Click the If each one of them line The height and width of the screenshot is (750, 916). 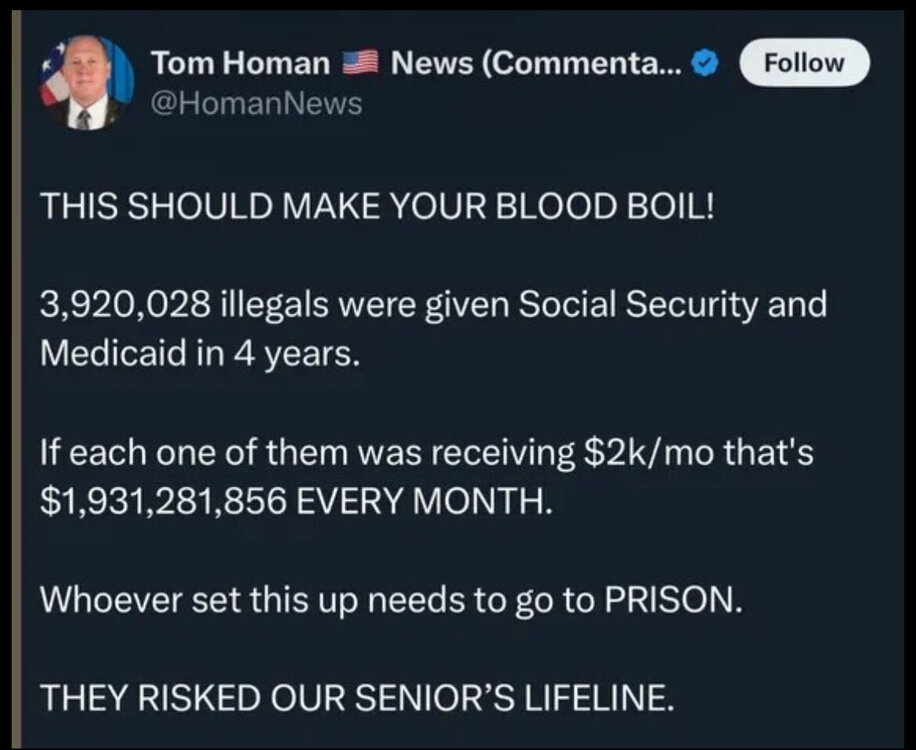coord(426,453)
